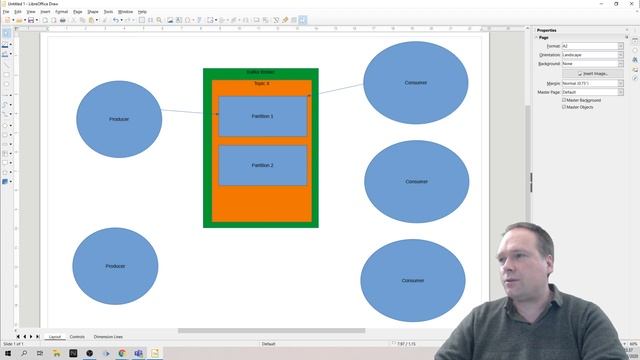Click the Insert Text Box toolbar icon
Image resolution: width=640 pixels, height=360 pixels.
(x=179, y=20)
